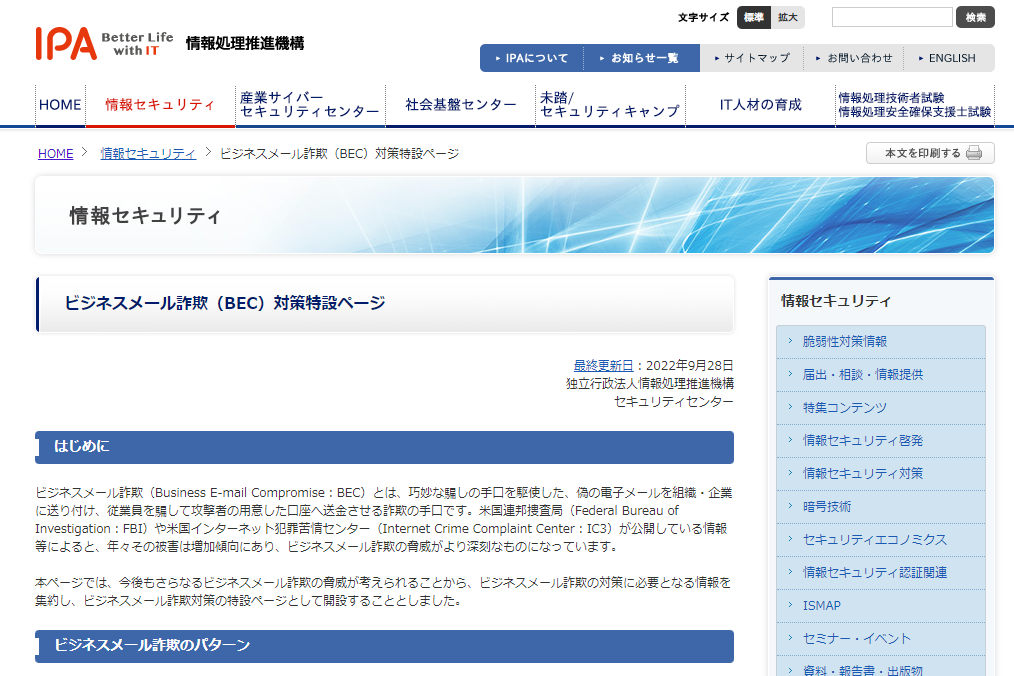
Task: Toggle text size to 拡大
Action: pyautogui.click(x=787, y=17)
